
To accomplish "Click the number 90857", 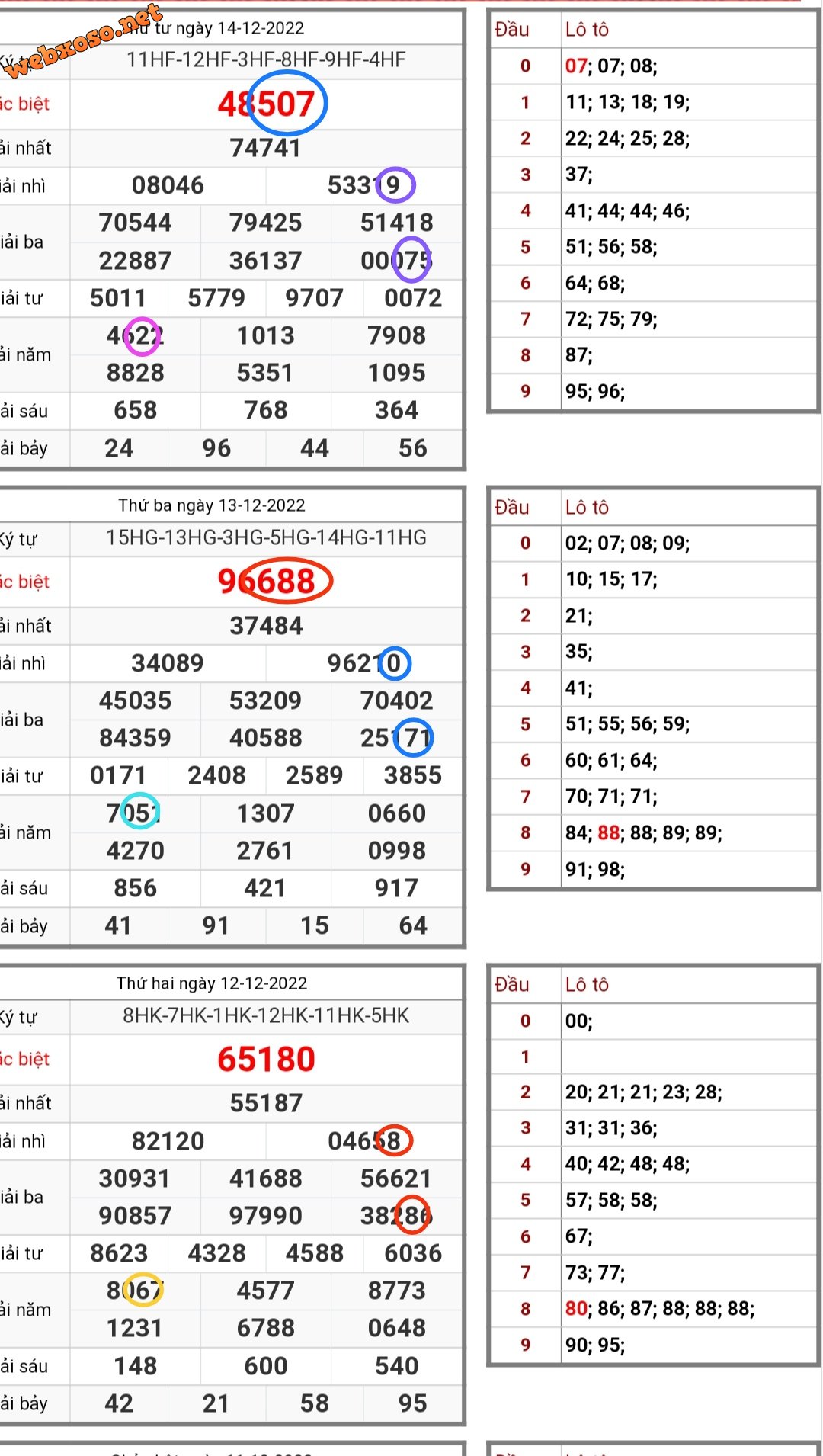I will click(135, 1216).
